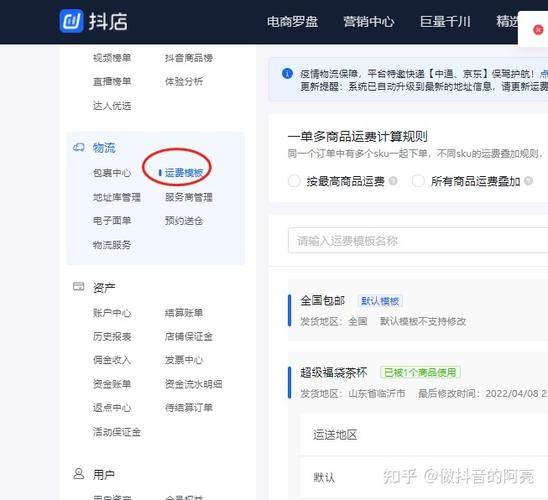Click the help icon next to 按最高商品运费
Screen dimensions: 548x500
click(393, 181)
